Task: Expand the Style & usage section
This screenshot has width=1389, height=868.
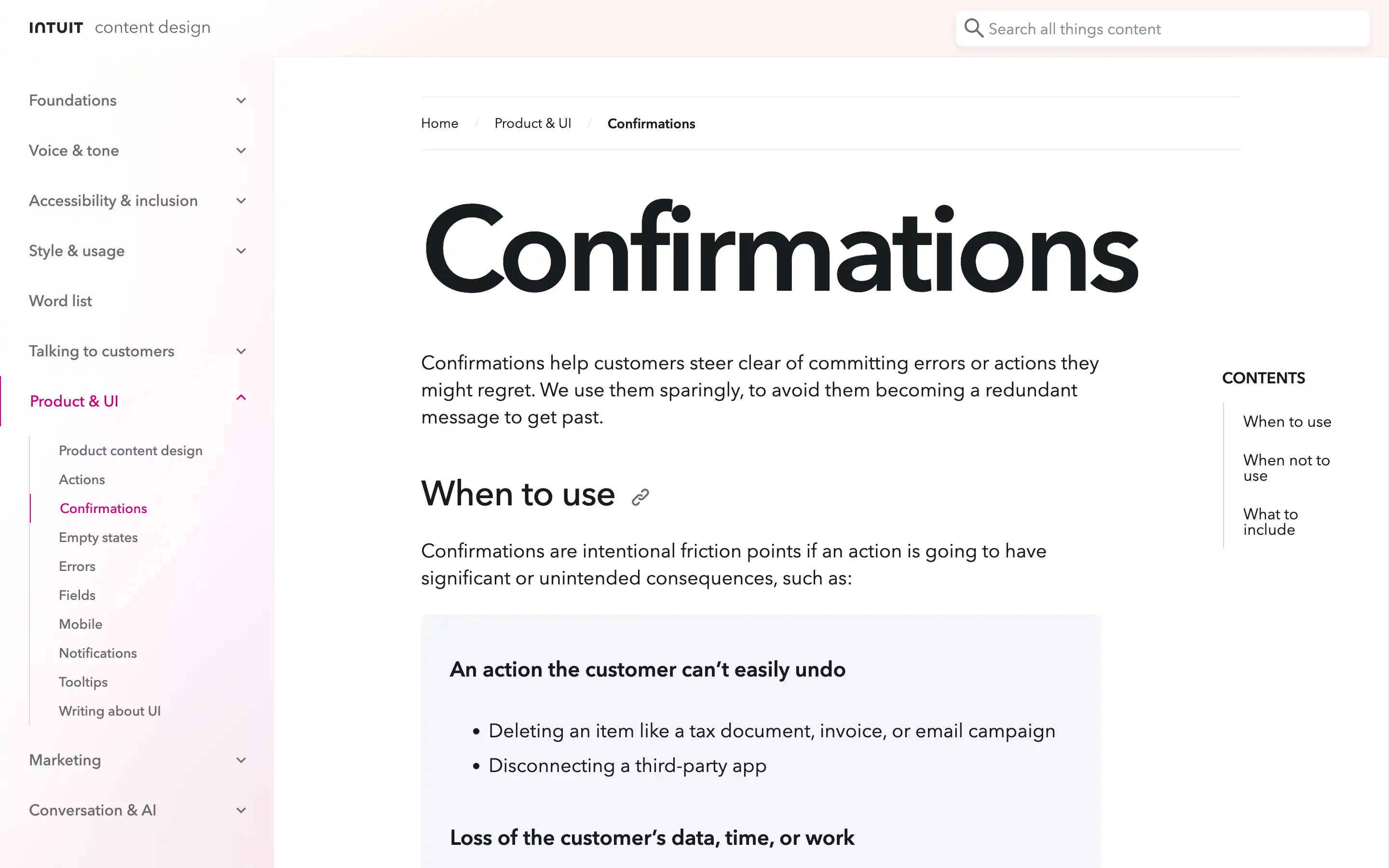Action: [241, 251]
